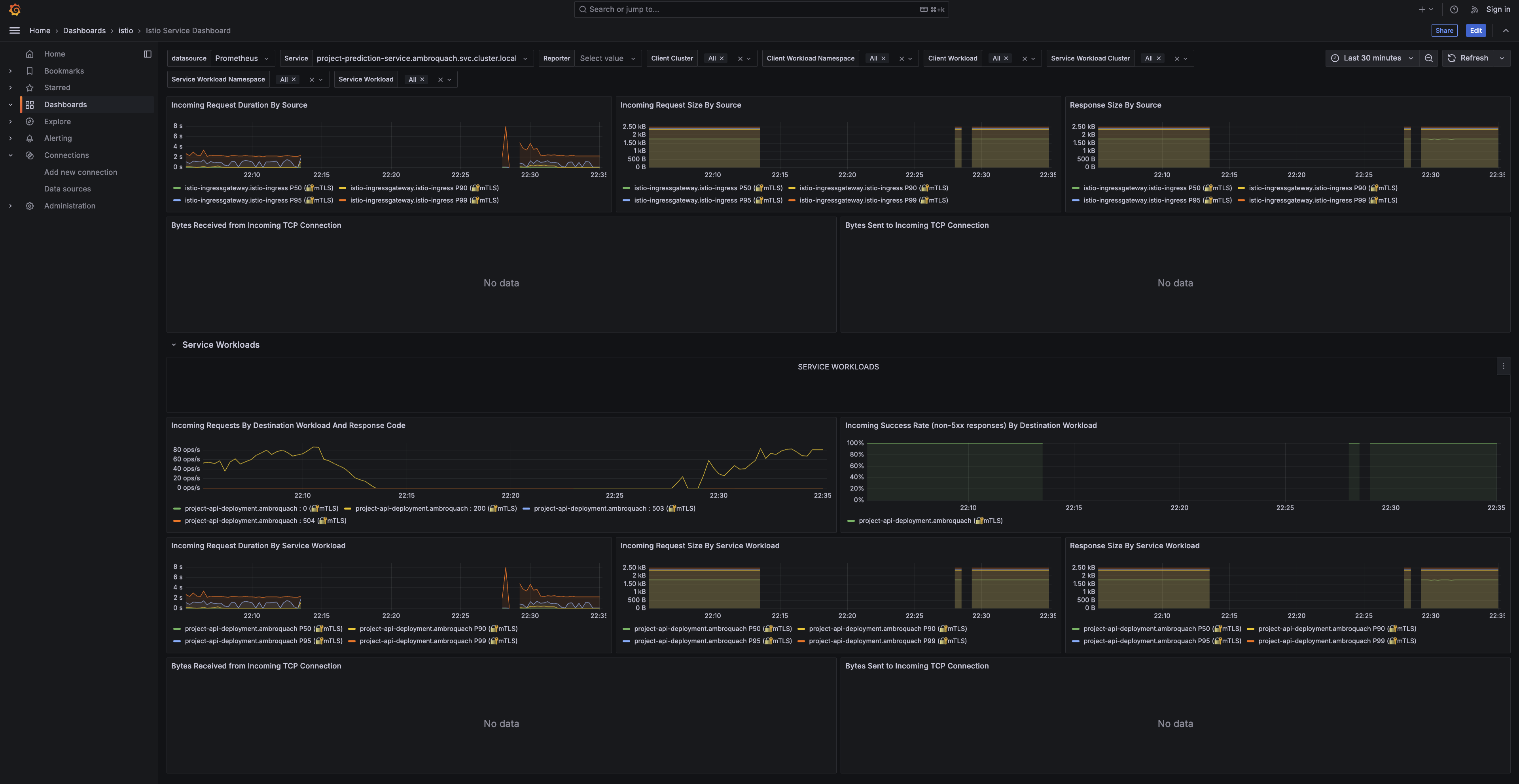Toggle the hamburger menu icon

tap(15, 30)
